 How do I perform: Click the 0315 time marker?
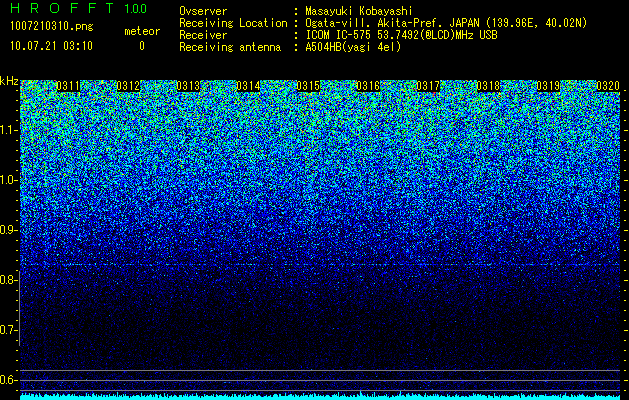308,86
